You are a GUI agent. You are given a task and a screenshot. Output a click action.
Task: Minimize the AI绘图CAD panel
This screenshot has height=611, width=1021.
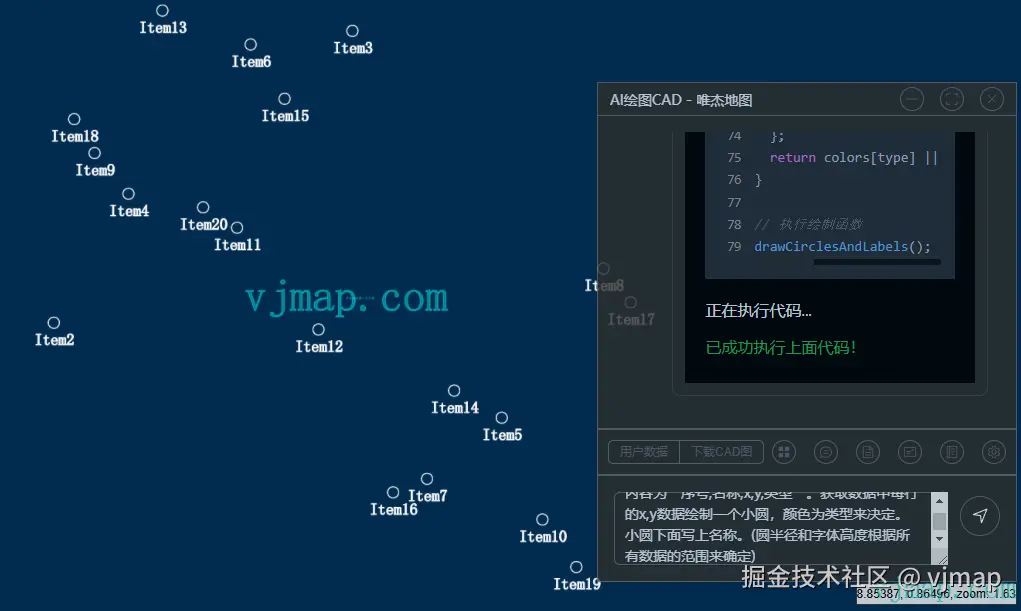click(x=912, y=100)
